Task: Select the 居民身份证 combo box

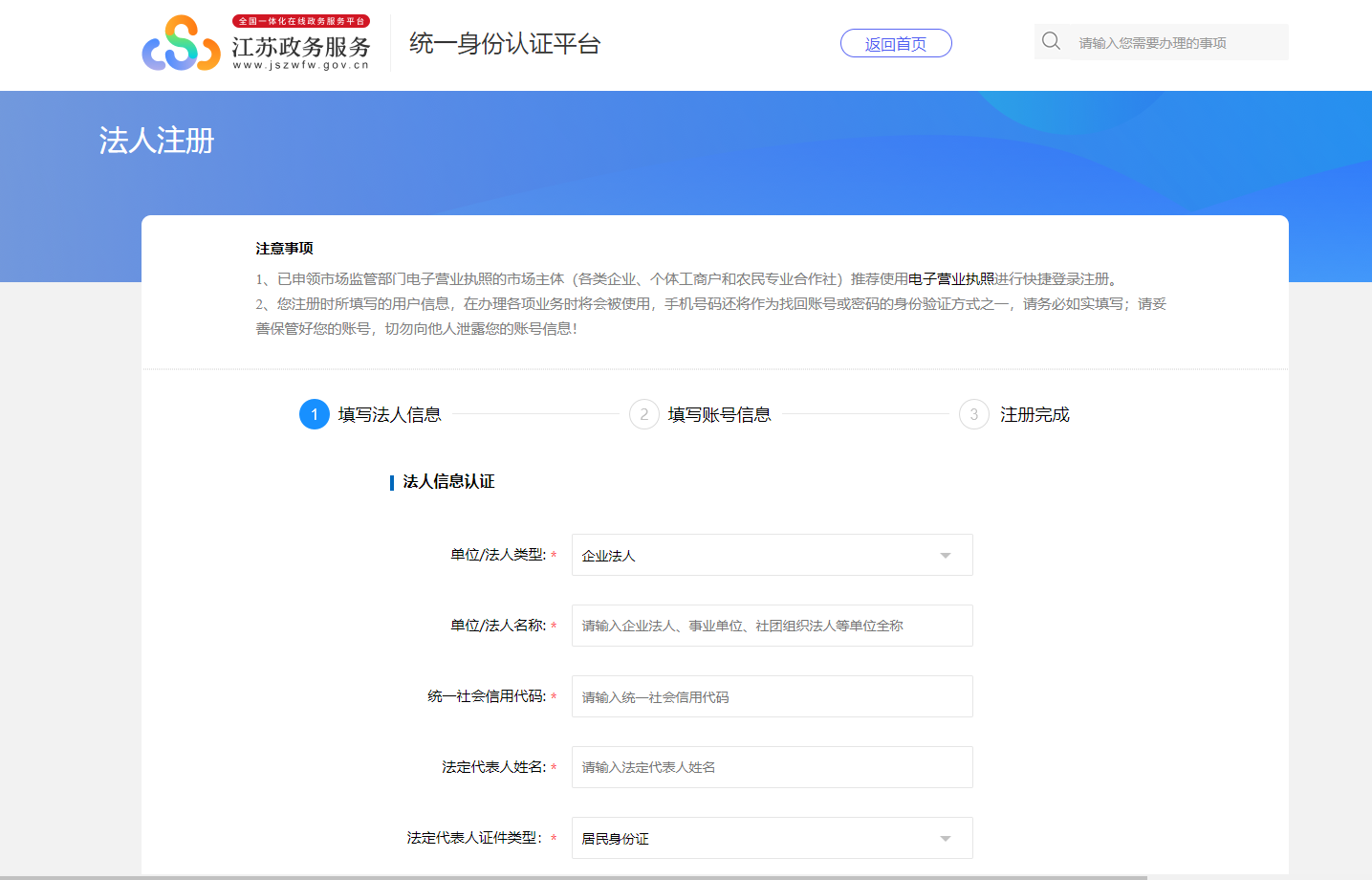Action: point(755,839)
